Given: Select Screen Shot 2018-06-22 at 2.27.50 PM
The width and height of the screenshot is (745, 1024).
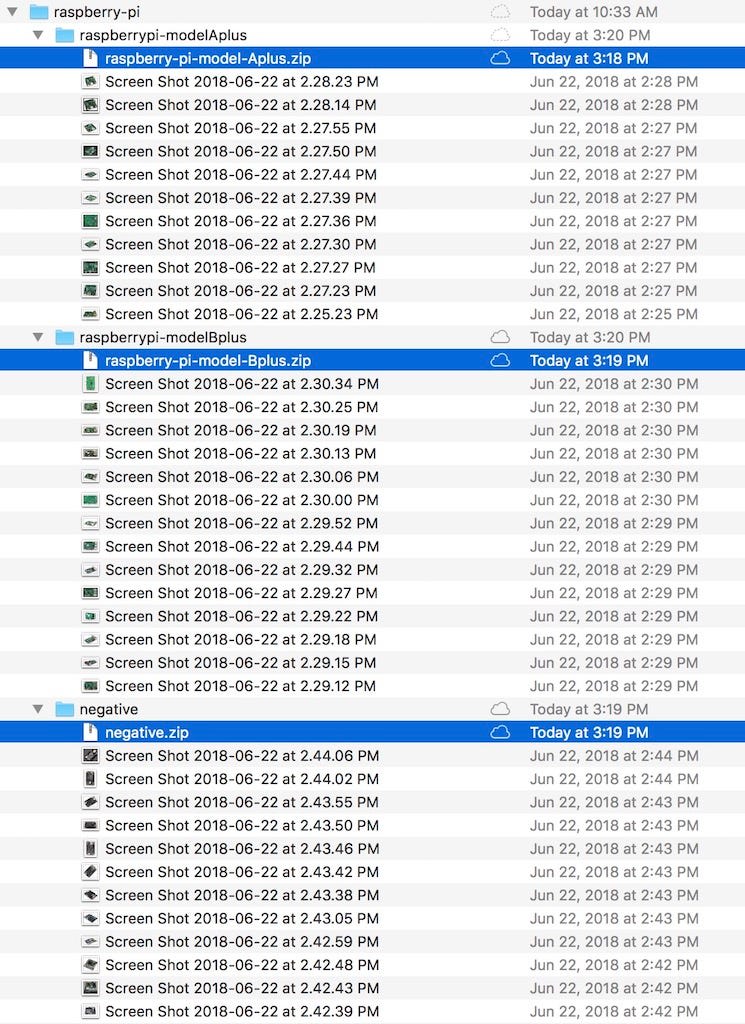Looking at the screenshot, I should click(241, 151).
